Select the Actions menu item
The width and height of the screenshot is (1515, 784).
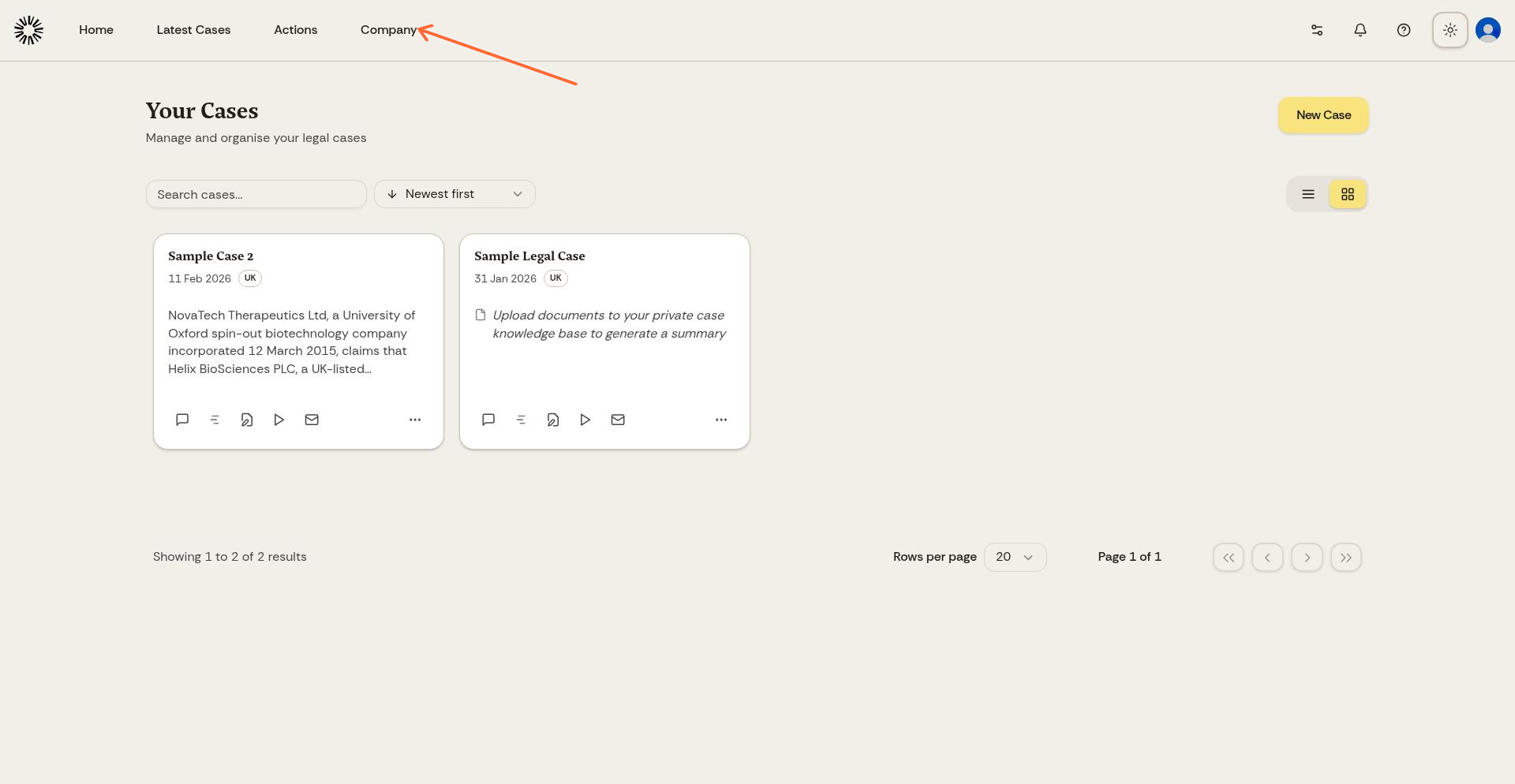(296, 30)
